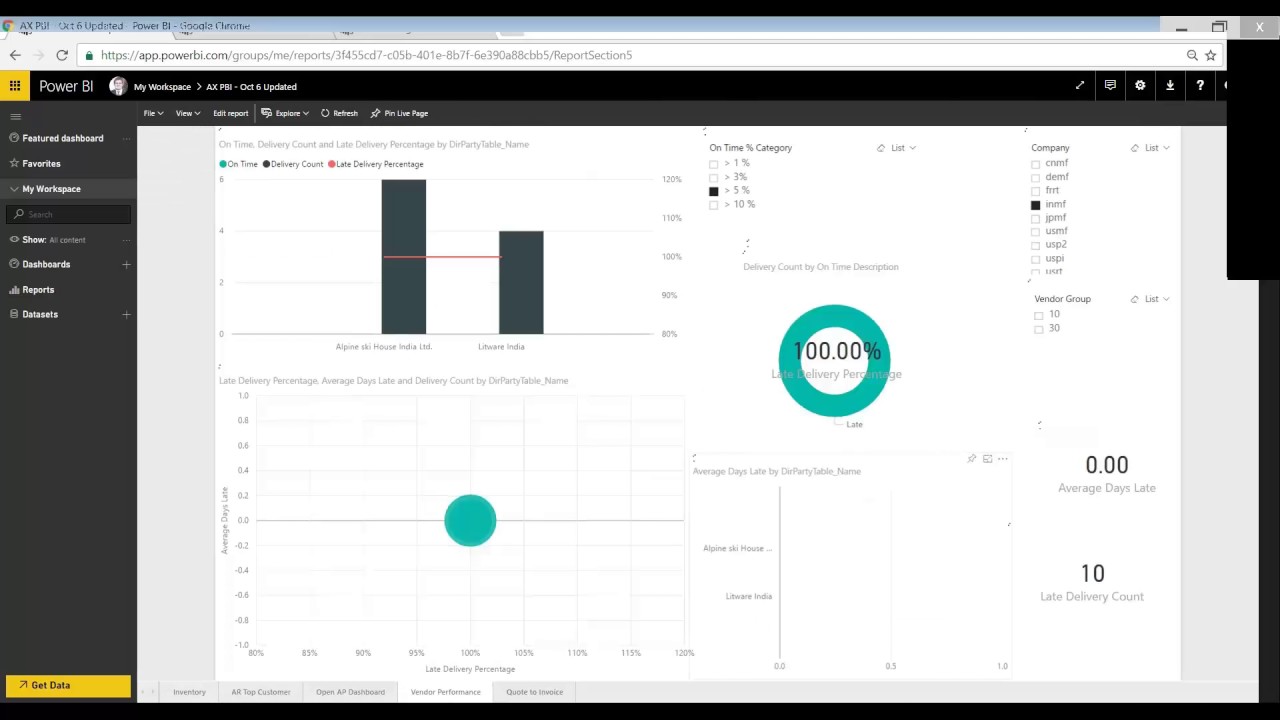Bookmark this page with star icon
Image resolution: width=1280 pixels, height=720 pixels.
tap(1210, 55)
